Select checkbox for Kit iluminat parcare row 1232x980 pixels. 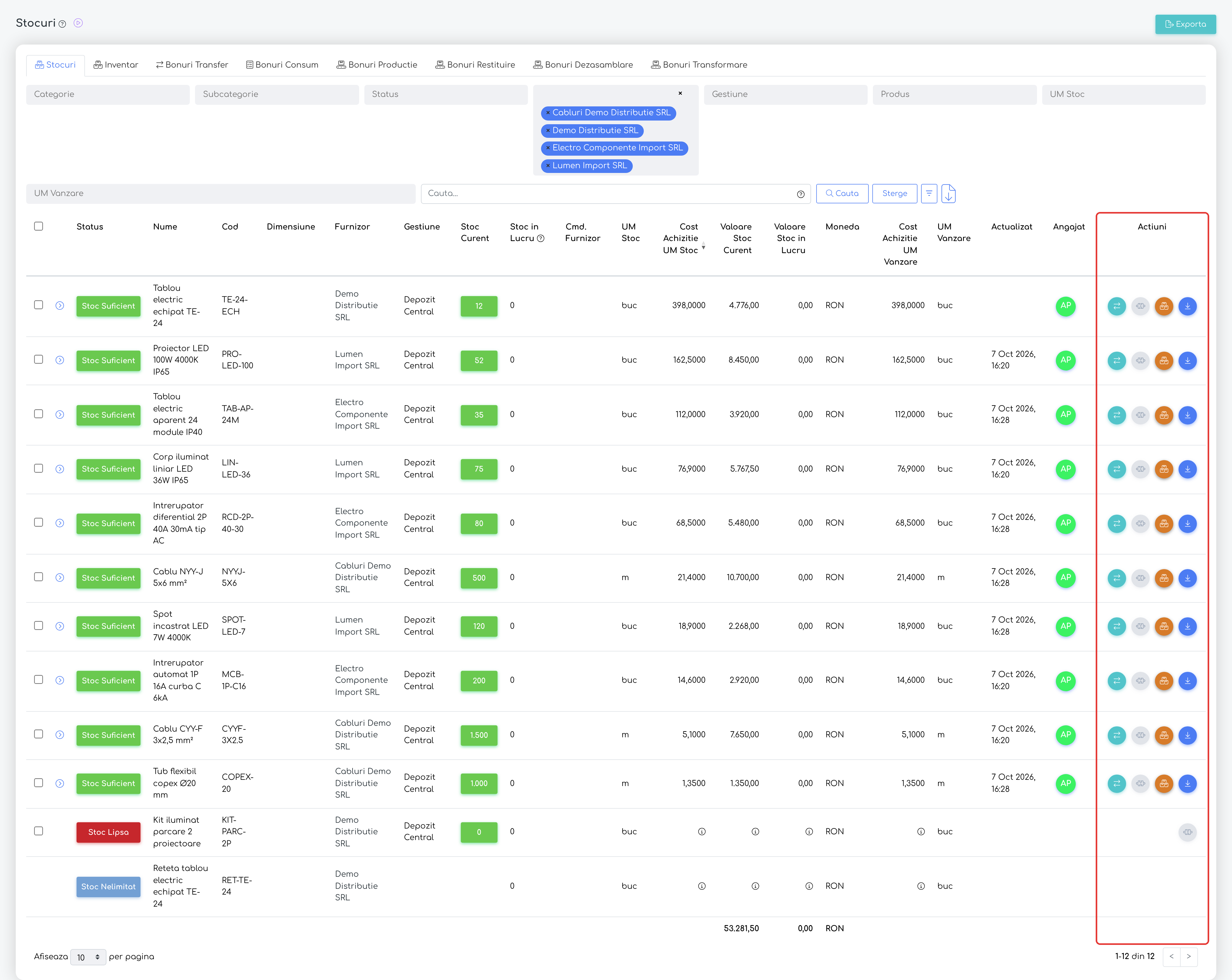pos(38,831)
